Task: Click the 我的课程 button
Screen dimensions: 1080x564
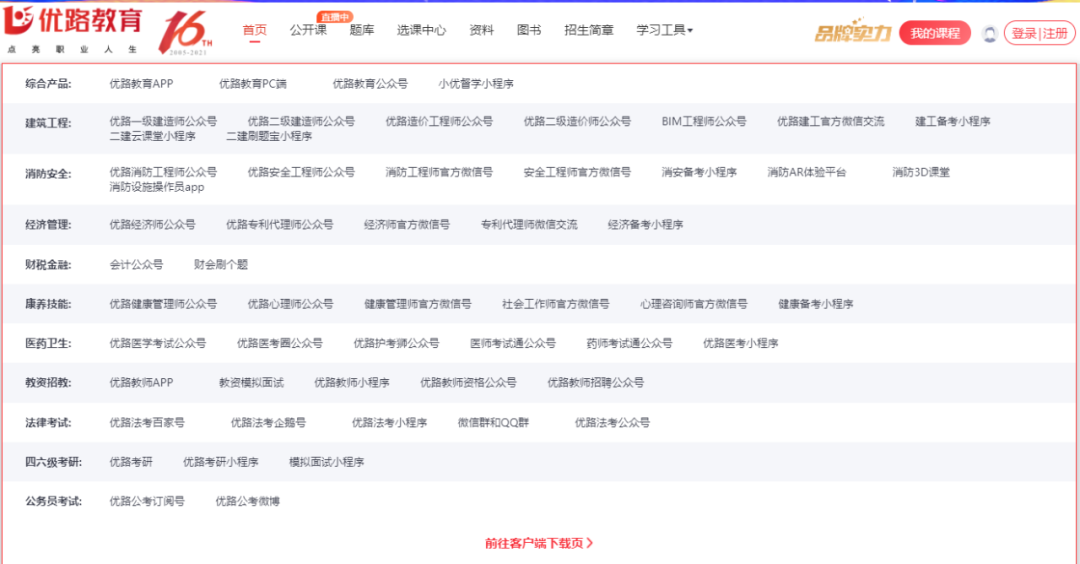Action: [x=935, y=33]
